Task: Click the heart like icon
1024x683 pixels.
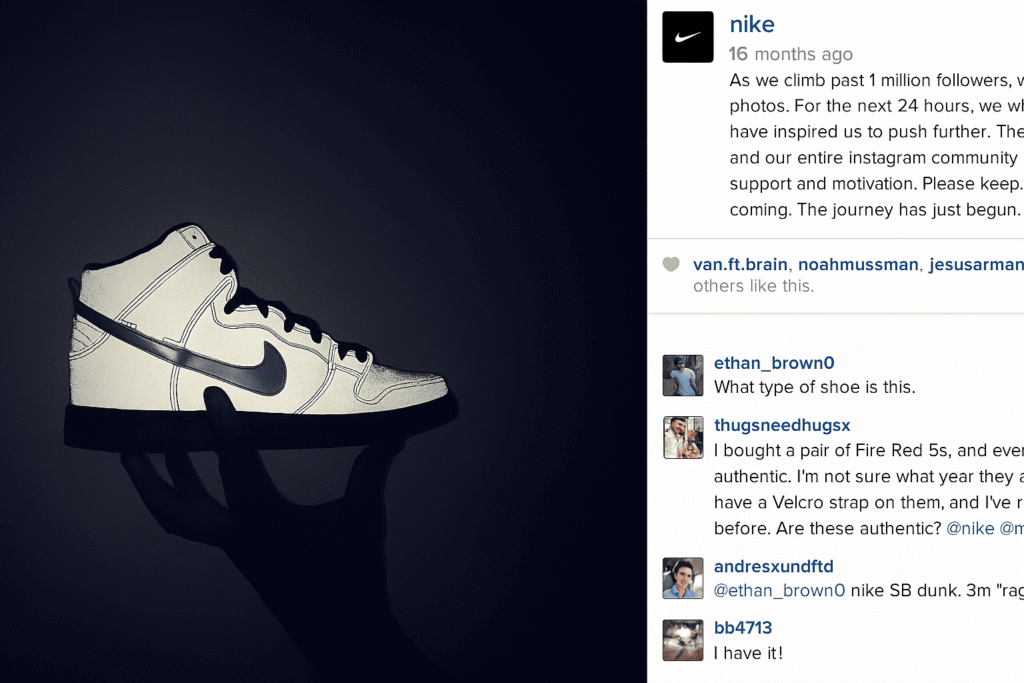Action: click(671, 264)
